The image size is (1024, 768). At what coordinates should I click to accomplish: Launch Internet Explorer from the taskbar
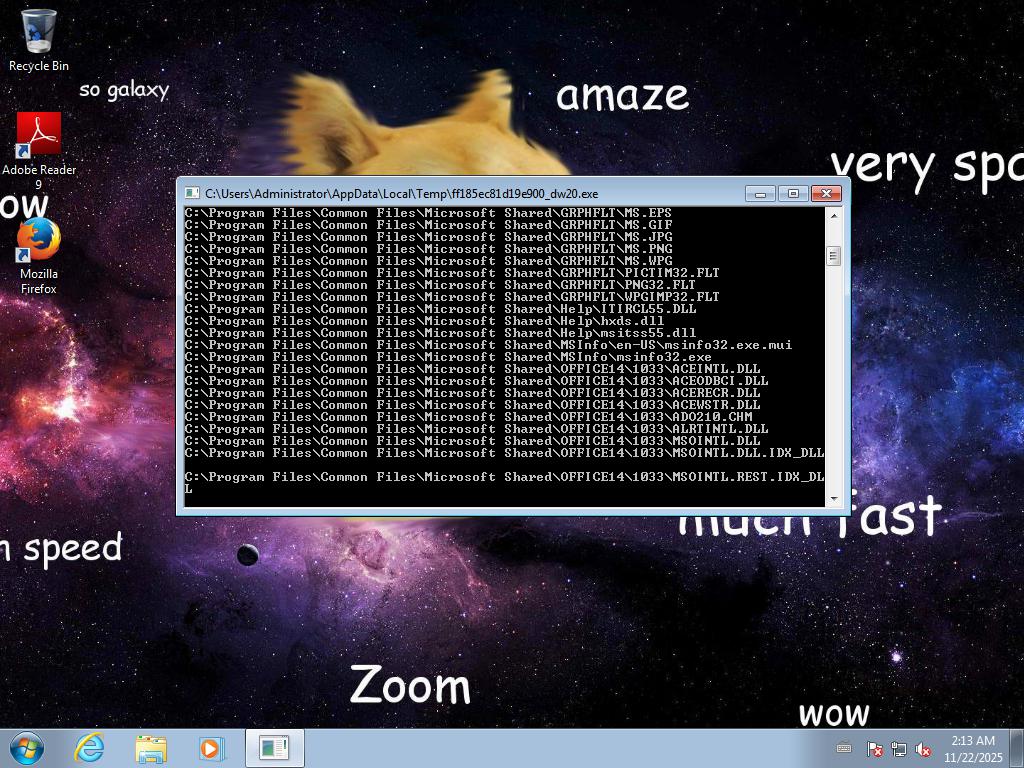pos(90,748)
